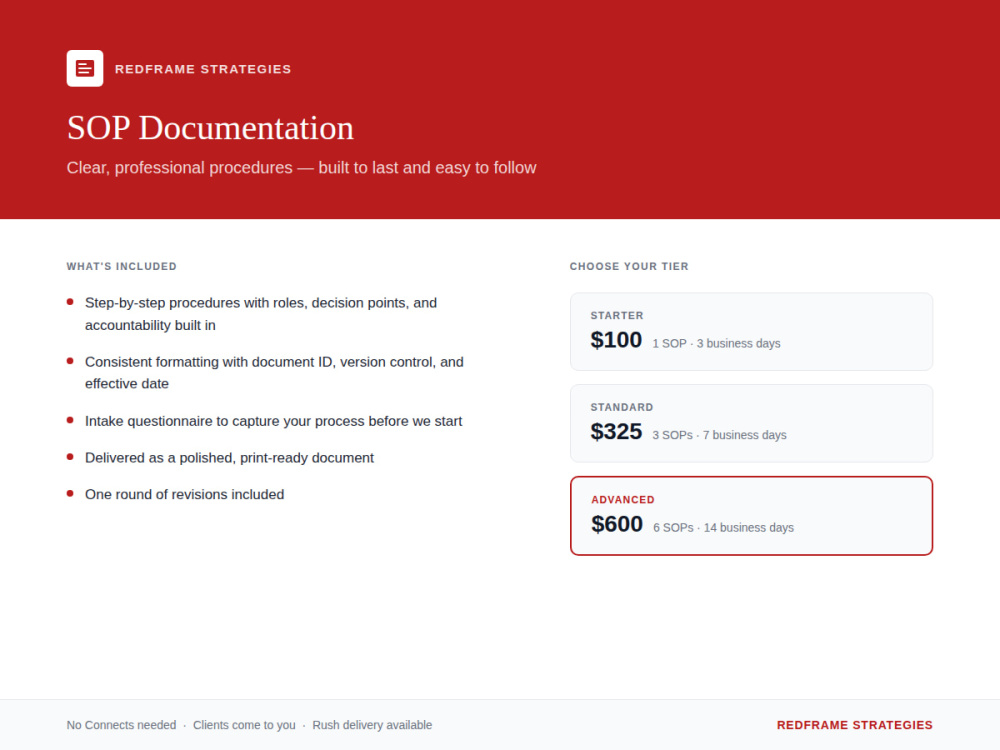This screenshot has width=1000, height=750.
Task: Click the CHOOSE YOUR TIER heading
Action: pyautogui.click(x=629, y=267)
